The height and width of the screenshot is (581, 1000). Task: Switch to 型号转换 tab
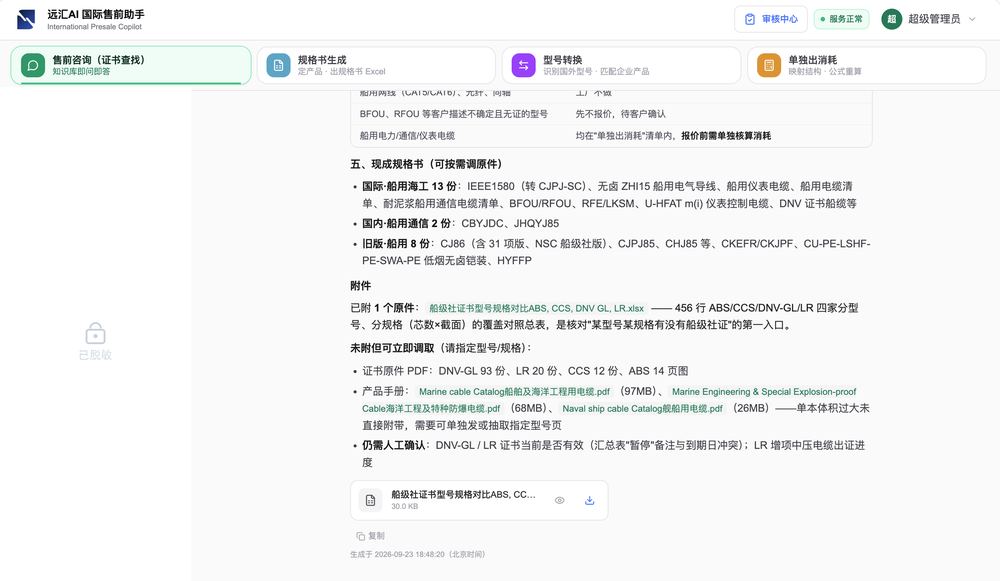621,65
